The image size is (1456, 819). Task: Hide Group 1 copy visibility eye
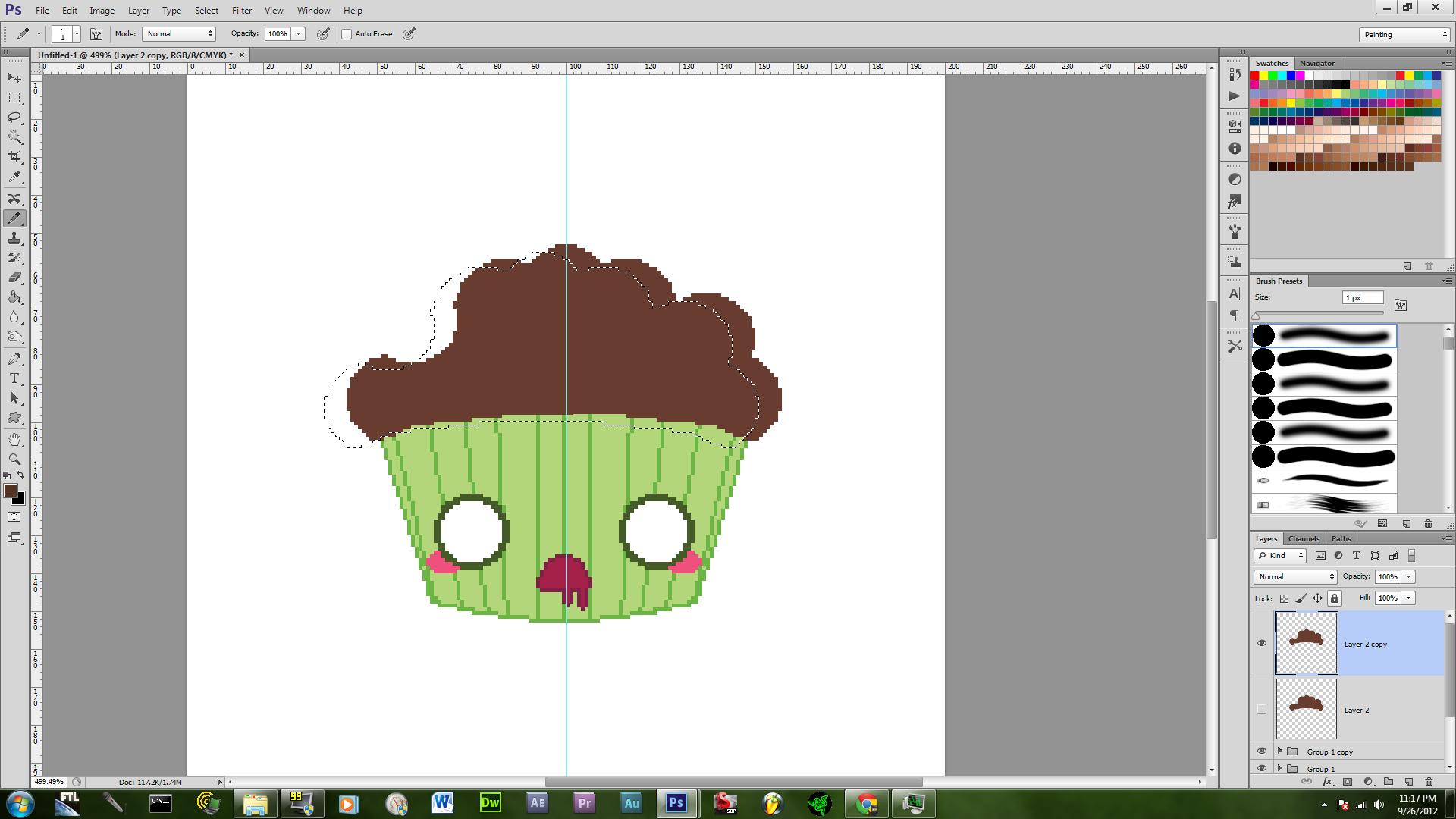1262,752
